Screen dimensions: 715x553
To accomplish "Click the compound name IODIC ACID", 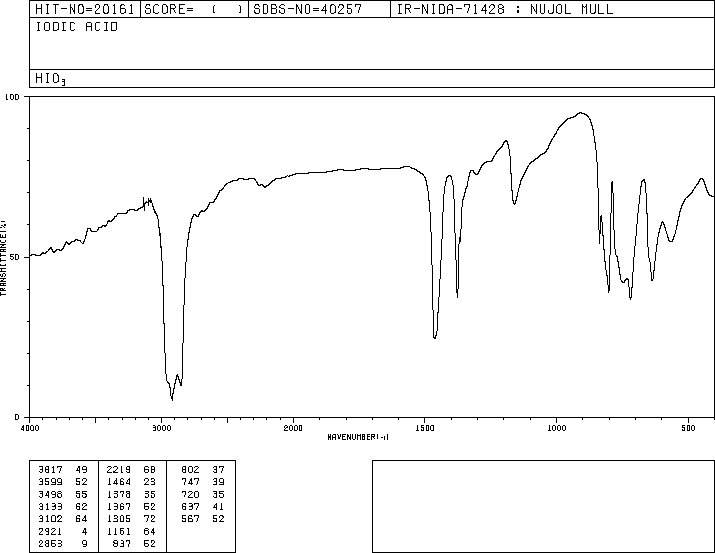I will 77,27.
